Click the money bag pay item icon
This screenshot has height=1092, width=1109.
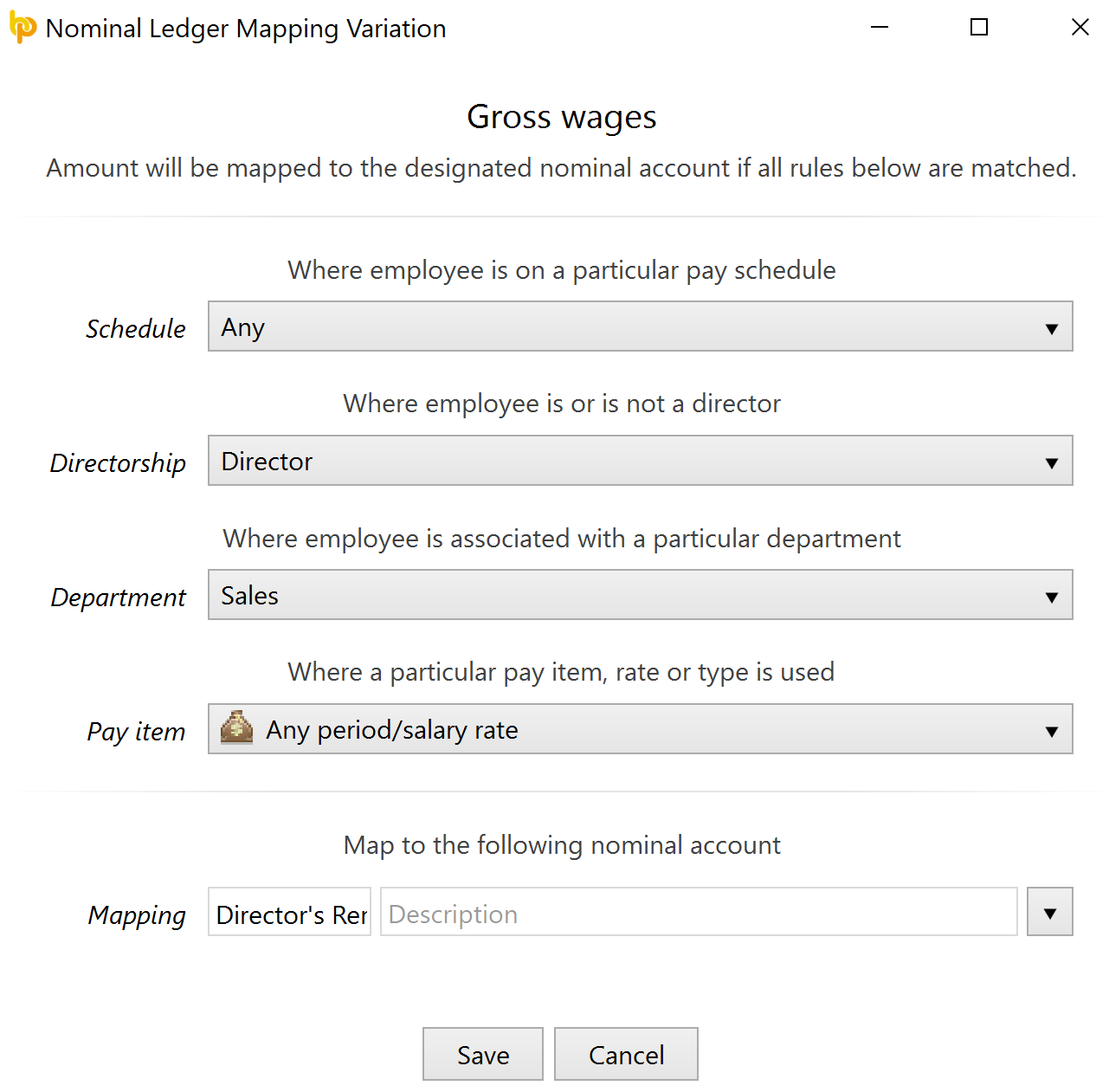[x=236, y=728]
